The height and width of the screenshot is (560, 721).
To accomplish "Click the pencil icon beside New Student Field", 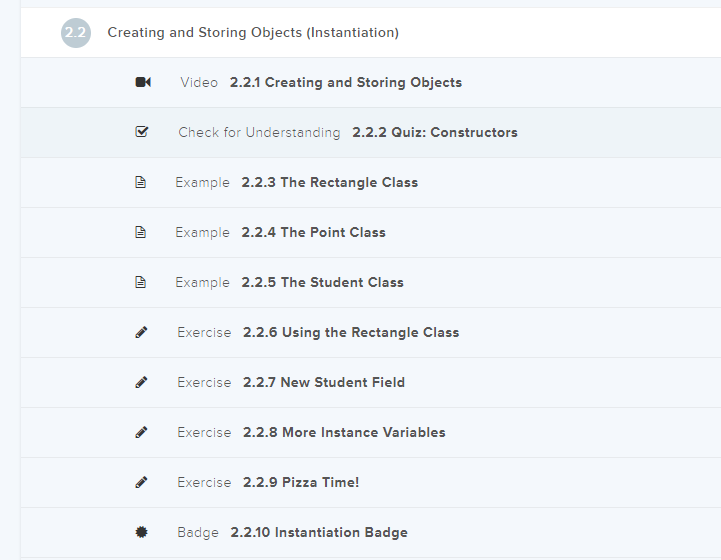I will pyautogui.click(x=141, y=382).
